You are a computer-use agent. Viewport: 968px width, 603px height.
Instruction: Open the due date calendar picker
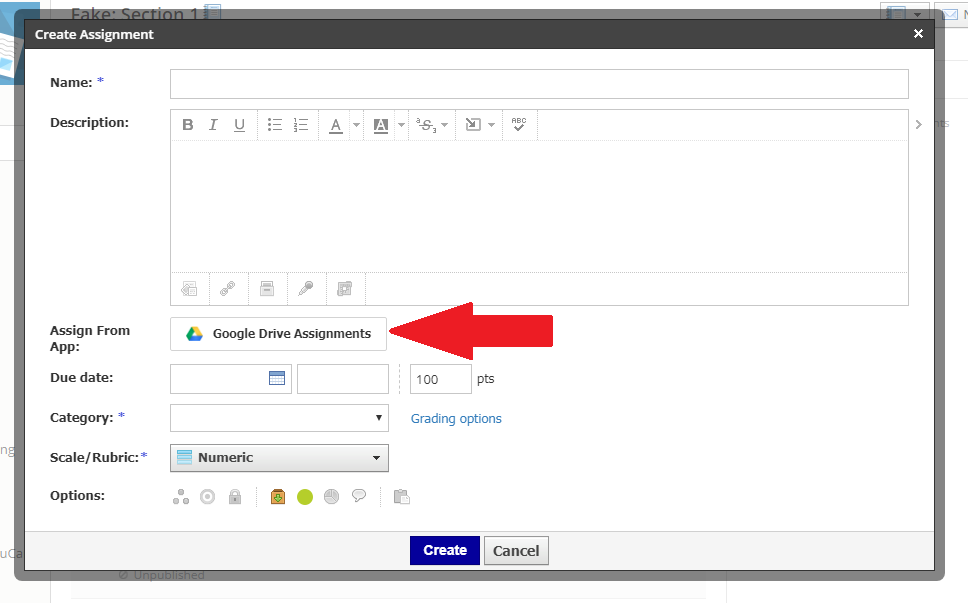pyautogui.click(x=277, y=378)
